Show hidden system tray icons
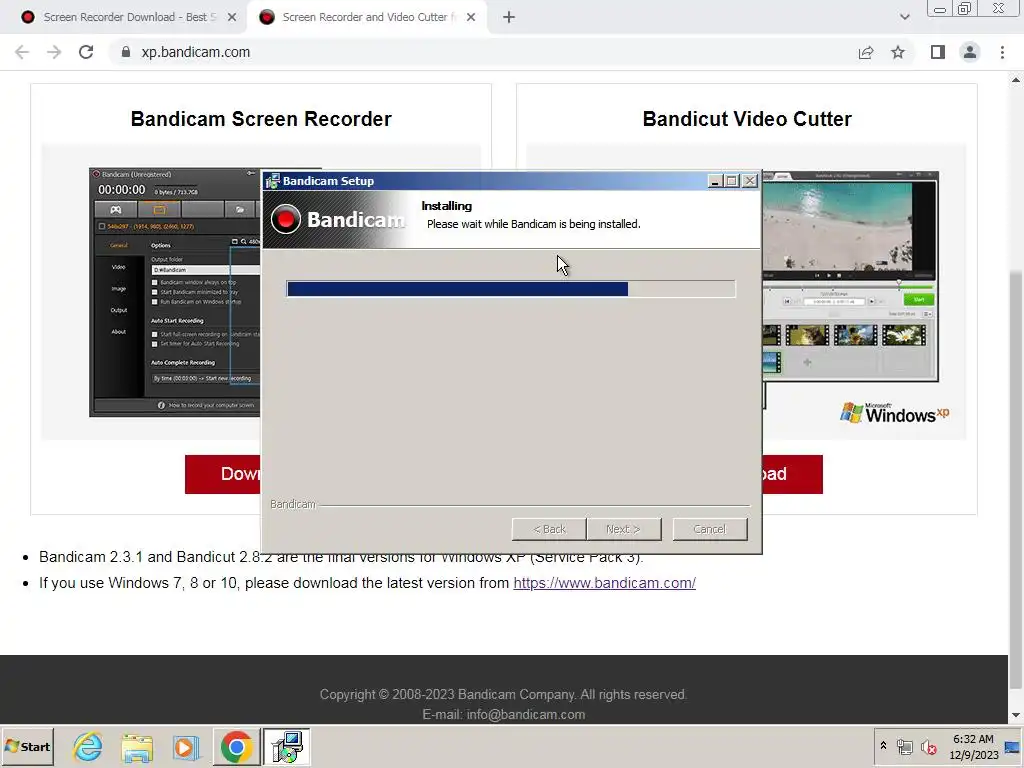Viewport: 1024px width, 768px height. click(883, 746)
